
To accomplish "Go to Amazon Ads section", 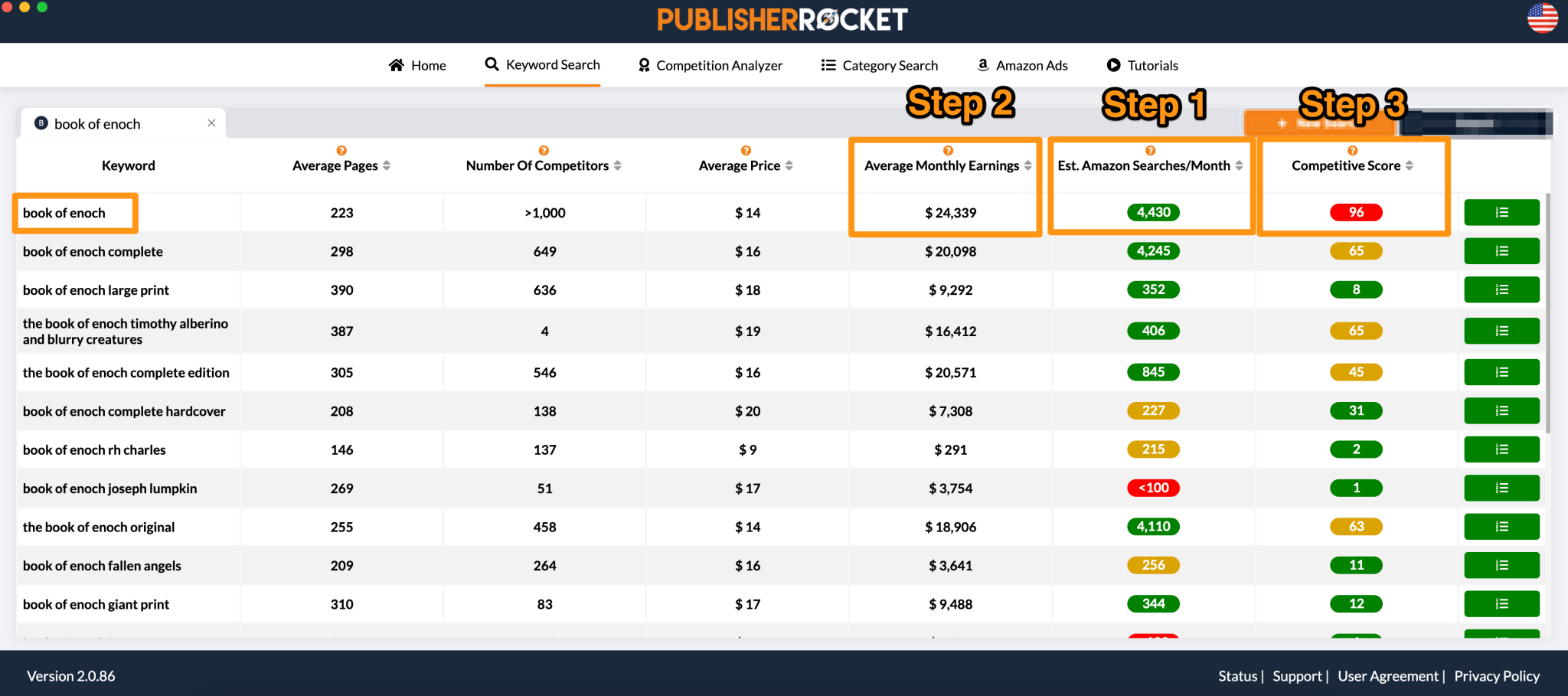I will click(x=1022, y=66).
